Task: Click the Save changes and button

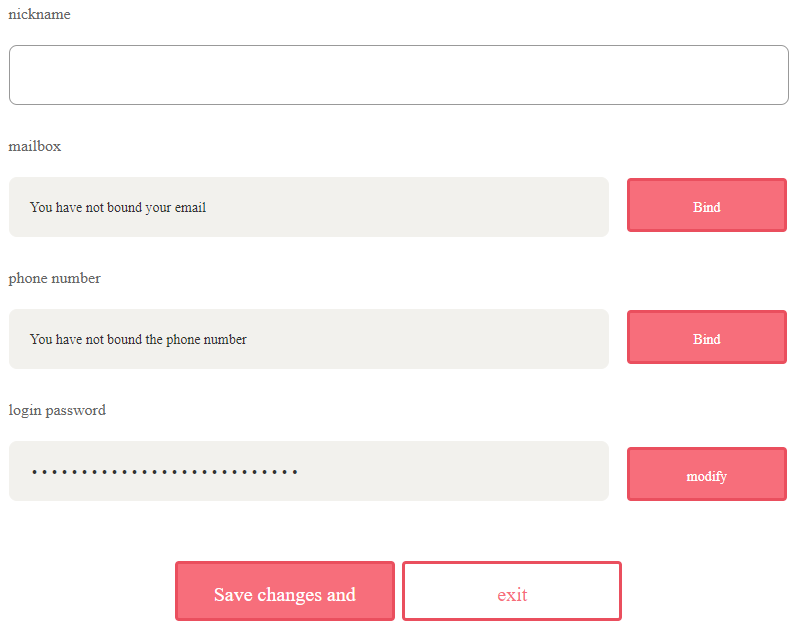Action: tap(285, 591)
